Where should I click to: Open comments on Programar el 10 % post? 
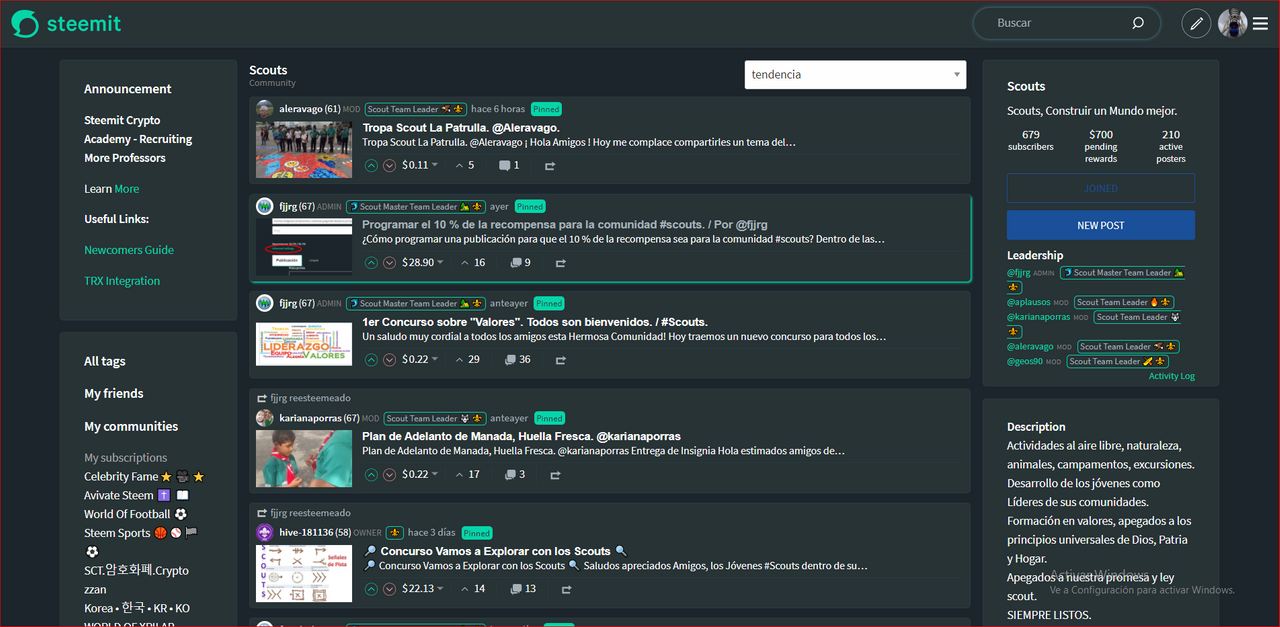[x=520, y=263]
